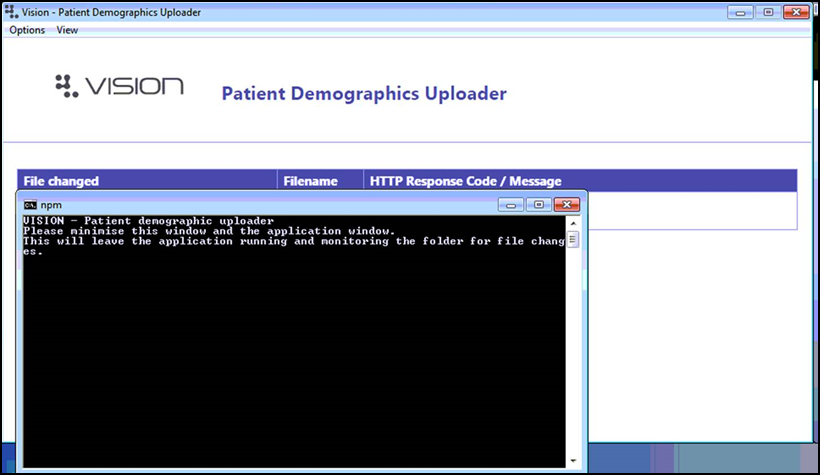Click the console scrollbar up arrow

[x=573, y=223]
